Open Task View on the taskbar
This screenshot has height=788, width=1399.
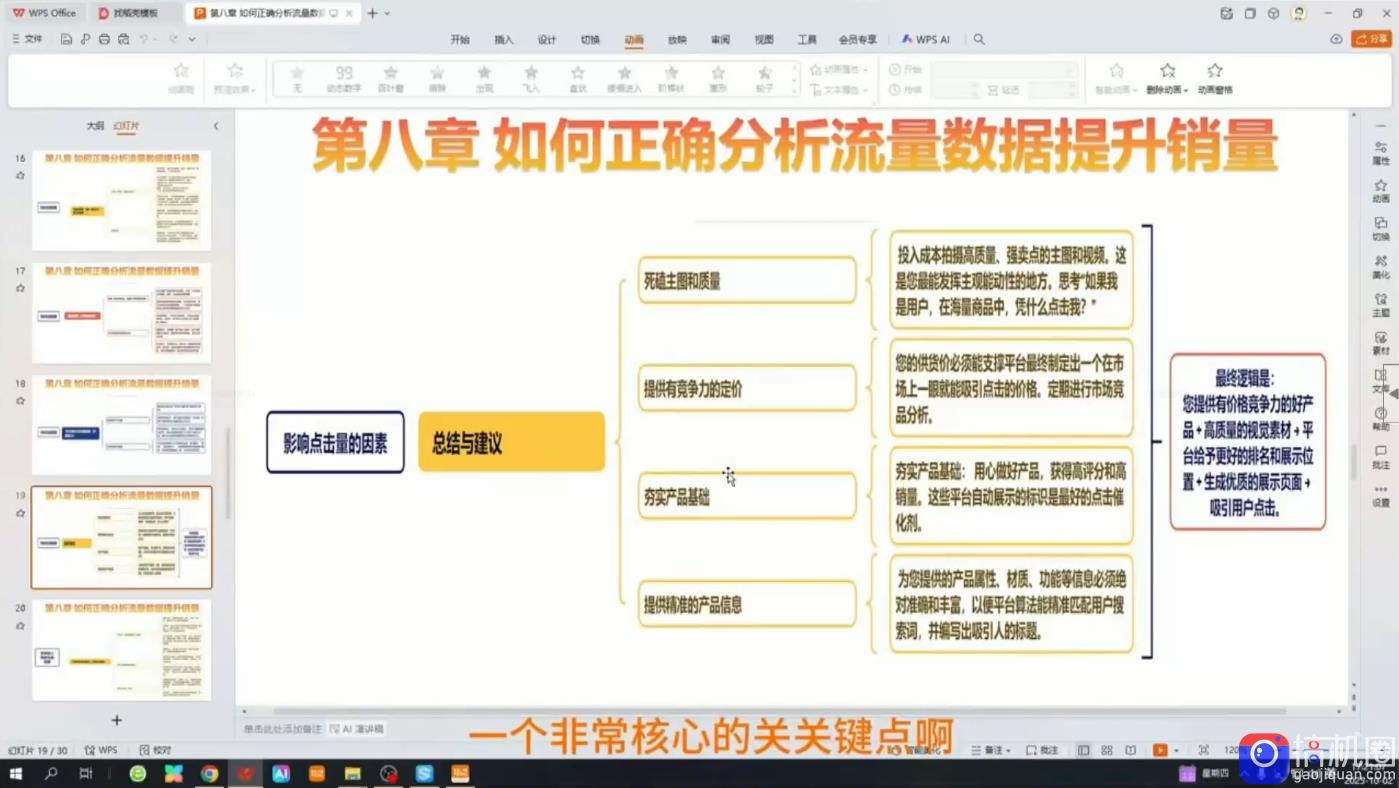(85, 773)
